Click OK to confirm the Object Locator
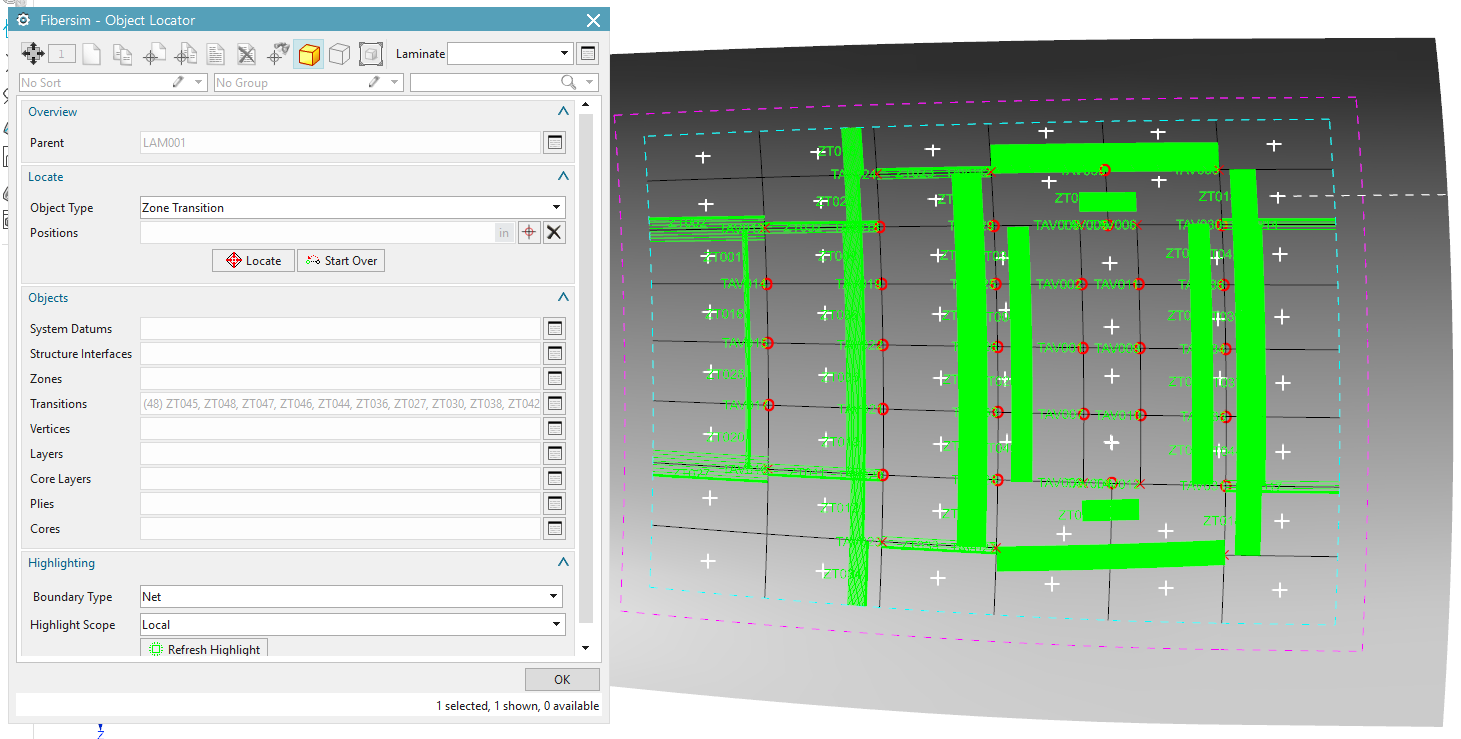The height and width of the screenshot is (739, 1461). [x=562, y=679]
